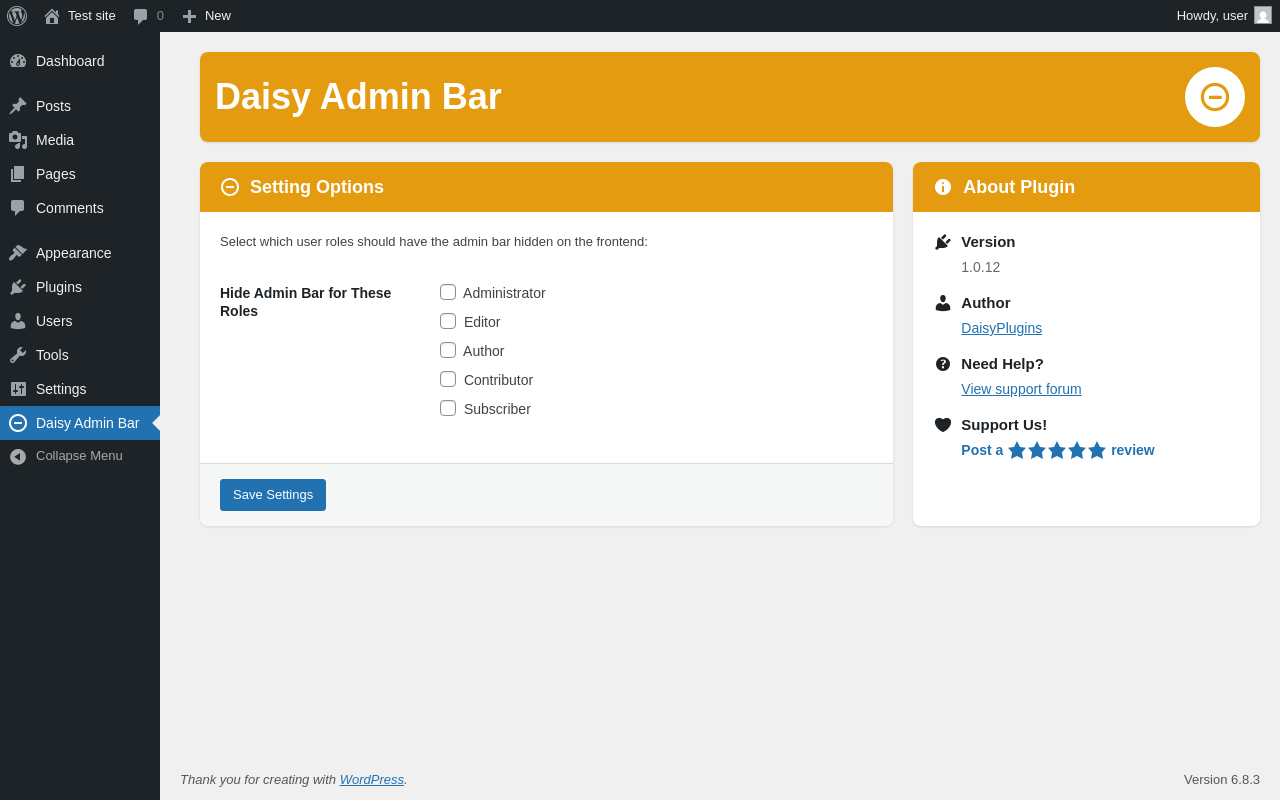Open the Plugins menu
Viewport: 1280px width, 800px height.
point(59,287)
